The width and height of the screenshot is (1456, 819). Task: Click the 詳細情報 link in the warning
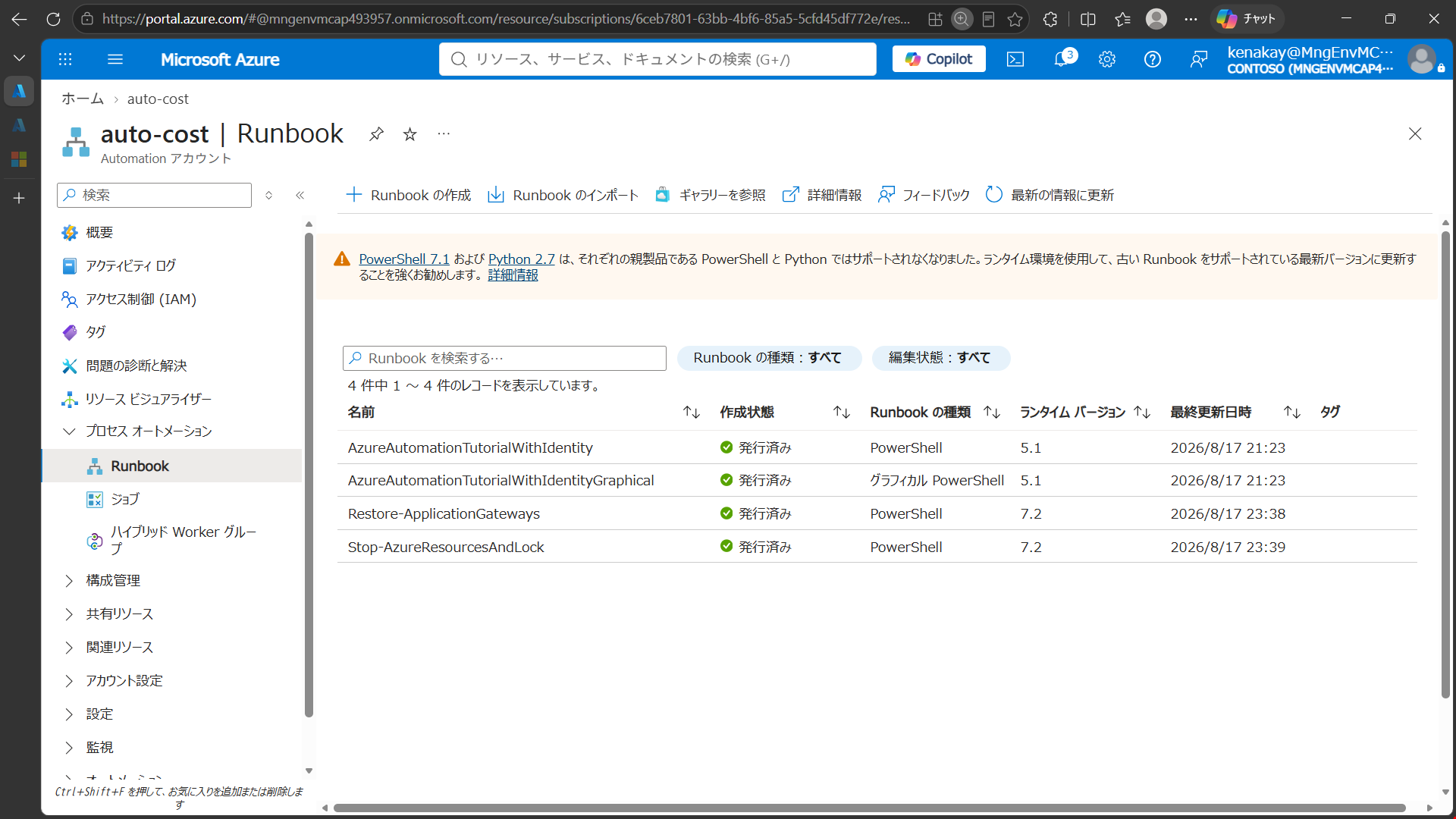click(513, 275)
